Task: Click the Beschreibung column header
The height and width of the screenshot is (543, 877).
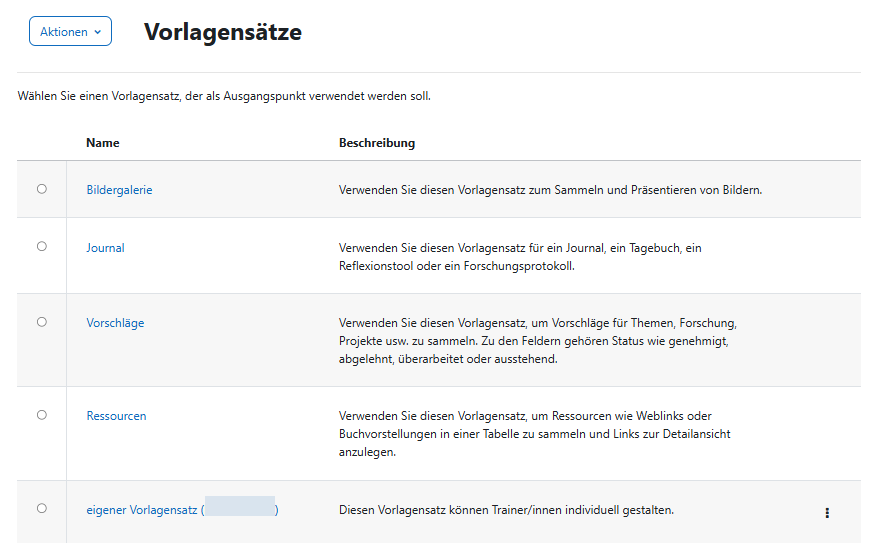Action: click(377, 143)
